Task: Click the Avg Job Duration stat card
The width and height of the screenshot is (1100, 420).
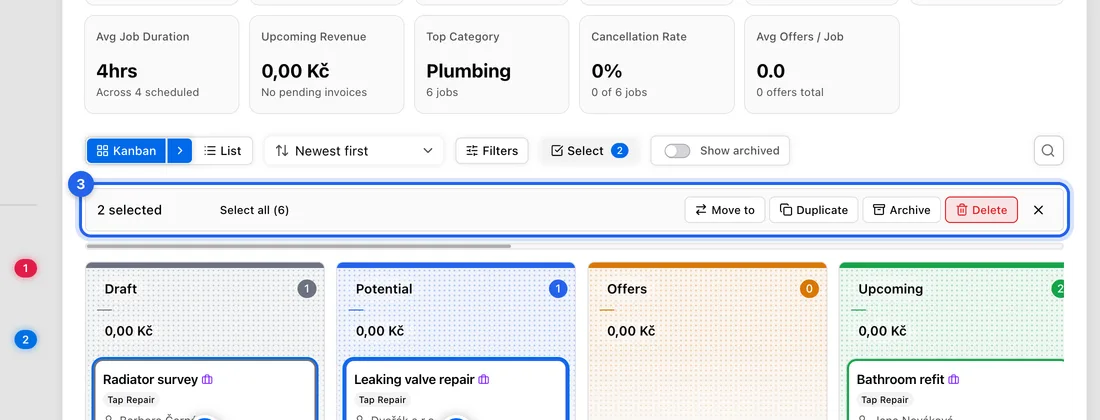Action: [161, 65]
